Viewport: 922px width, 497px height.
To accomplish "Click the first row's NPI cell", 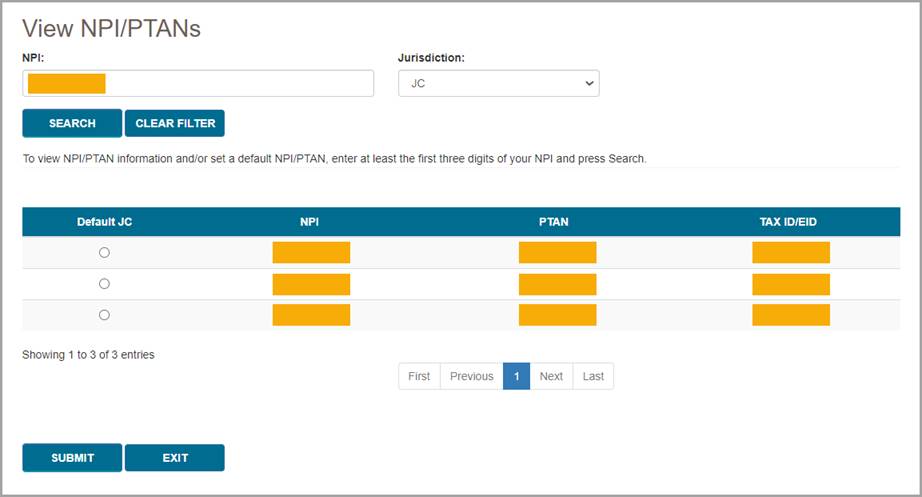I will [311, 253].
